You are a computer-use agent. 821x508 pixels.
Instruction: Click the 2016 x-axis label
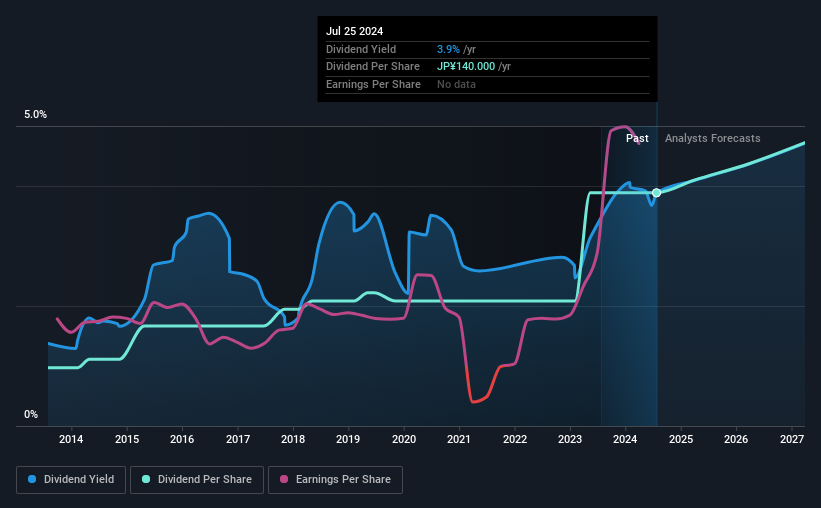[182, 439]
